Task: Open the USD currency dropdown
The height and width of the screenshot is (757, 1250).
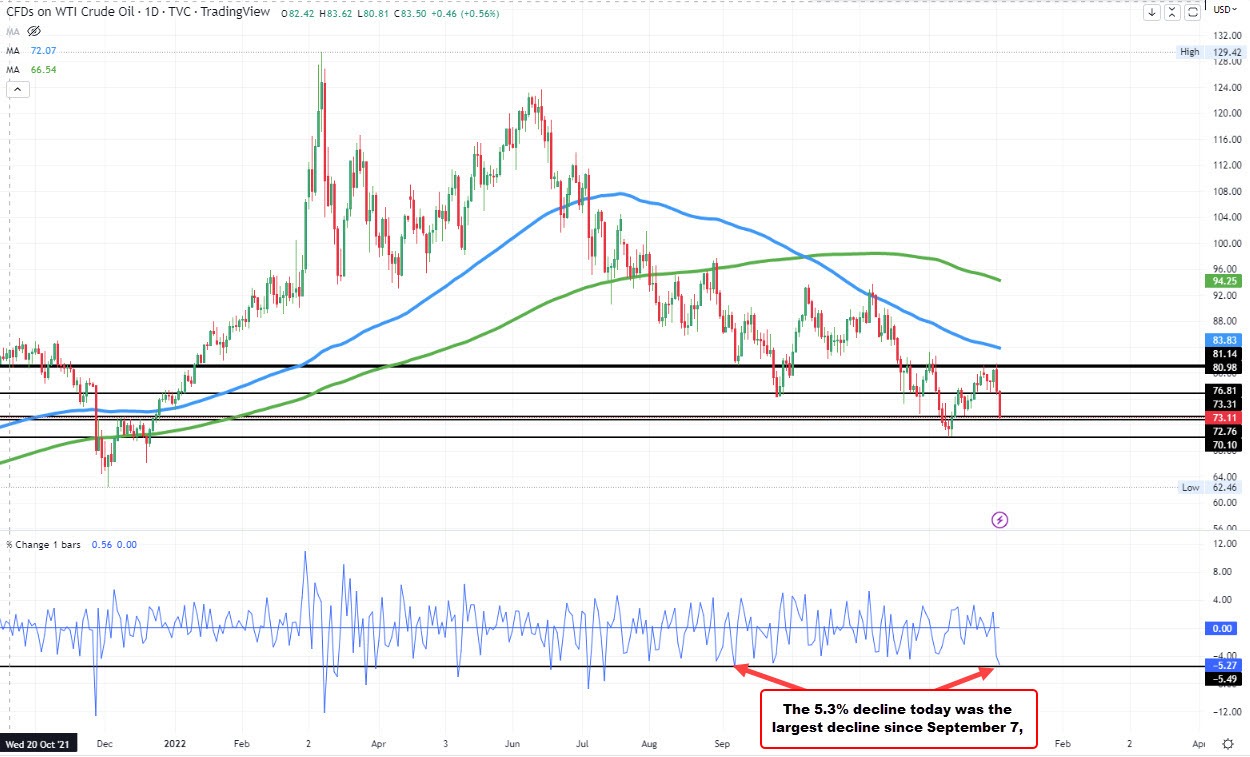Action: click(1223, 9)
